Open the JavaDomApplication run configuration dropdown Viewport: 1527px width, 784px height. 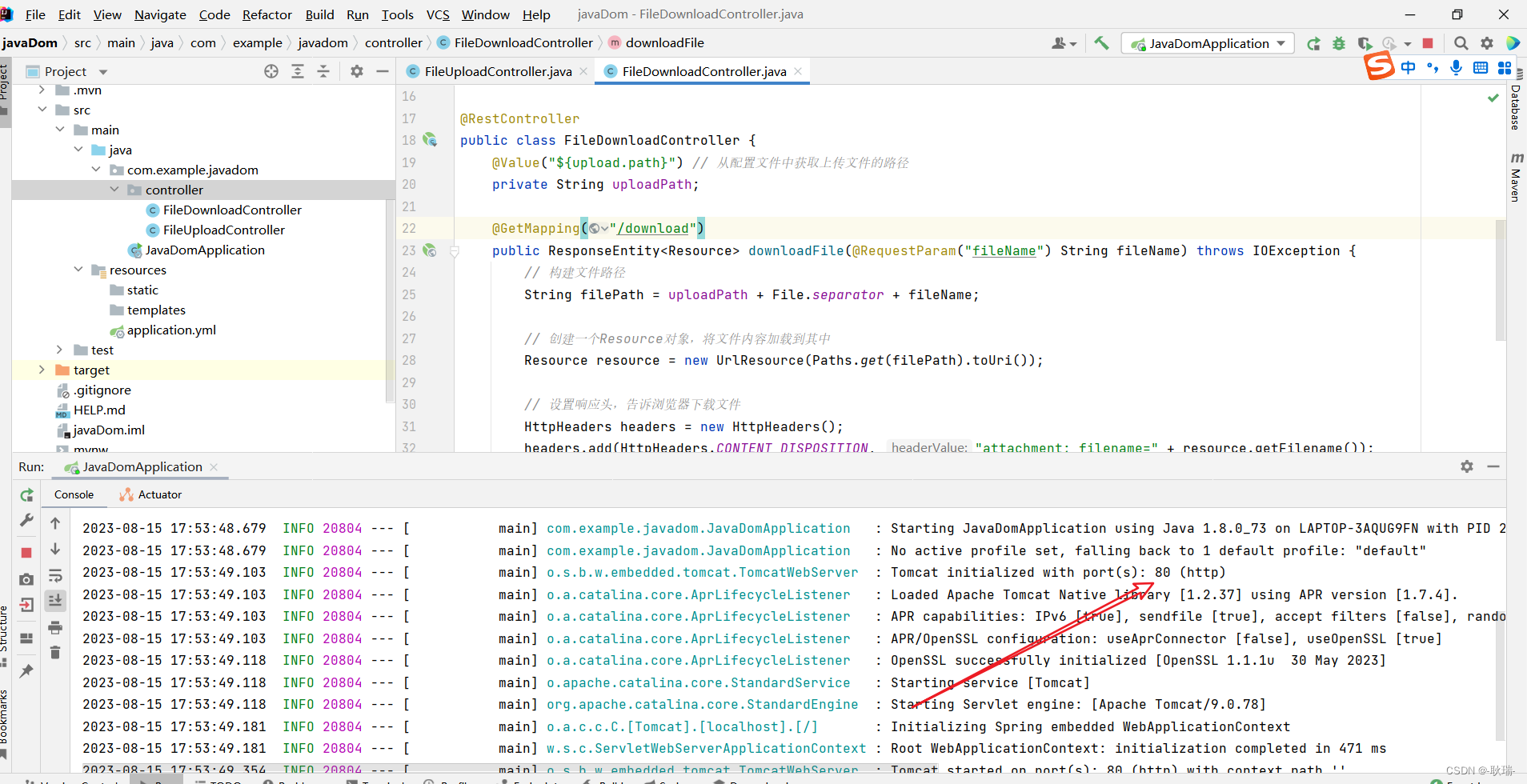click(1281, 42)
